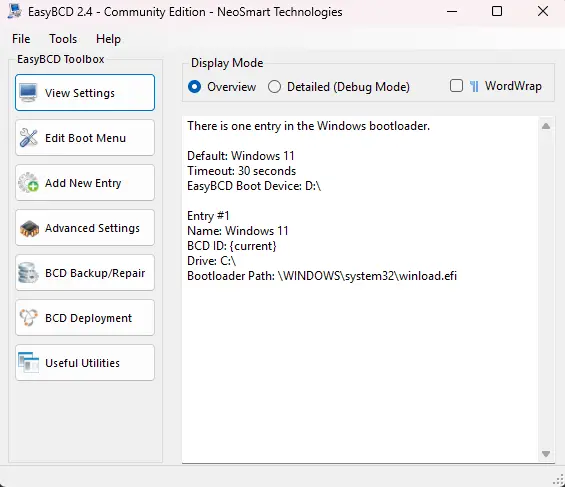Click the Add New Entry gear icon
The height and width of the screenshot is (487, 565).
pyautogui.click(x=28, y=183)
